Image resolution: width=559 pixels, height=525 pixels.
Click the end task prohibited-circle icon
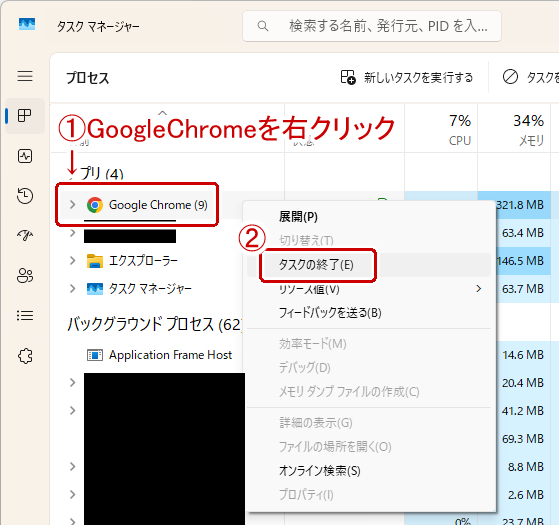[x=510, y=77]
